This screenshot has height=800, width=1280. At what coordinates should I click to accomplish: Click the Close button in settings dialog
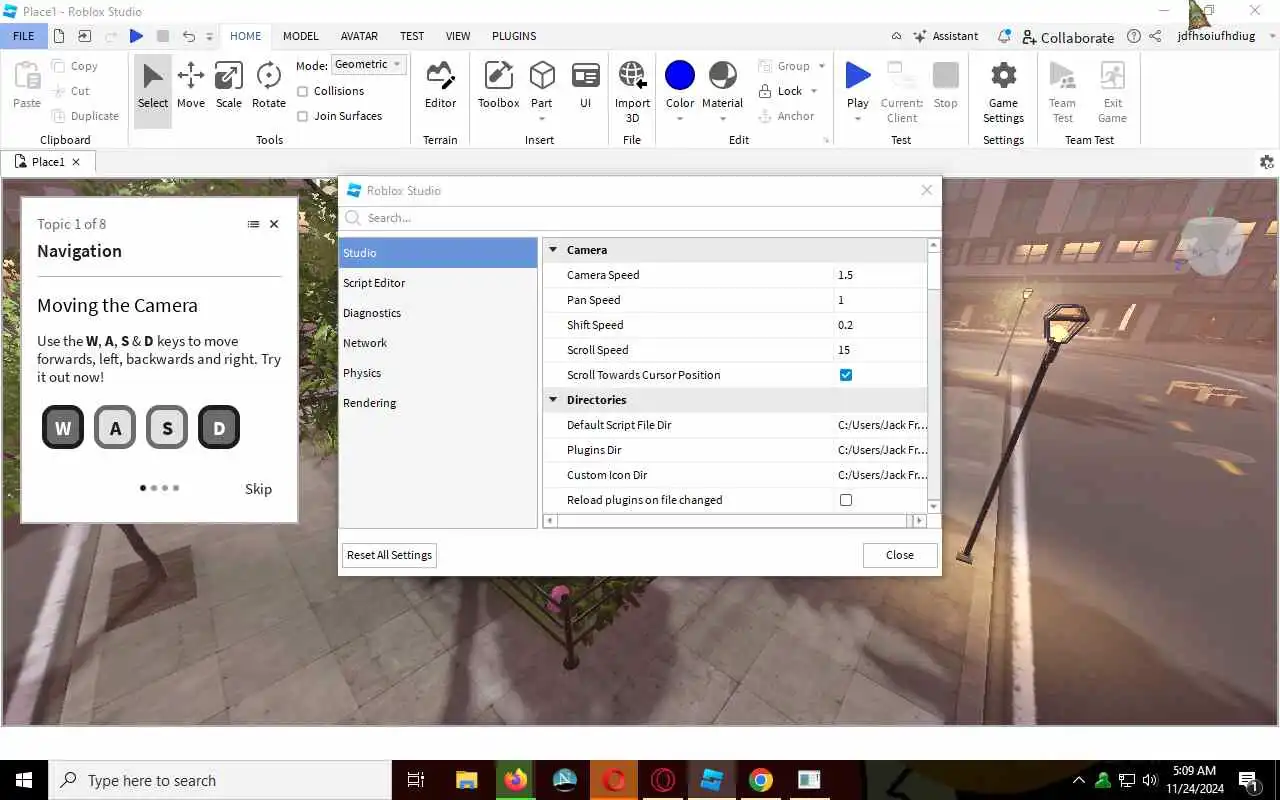pos(900,555)
